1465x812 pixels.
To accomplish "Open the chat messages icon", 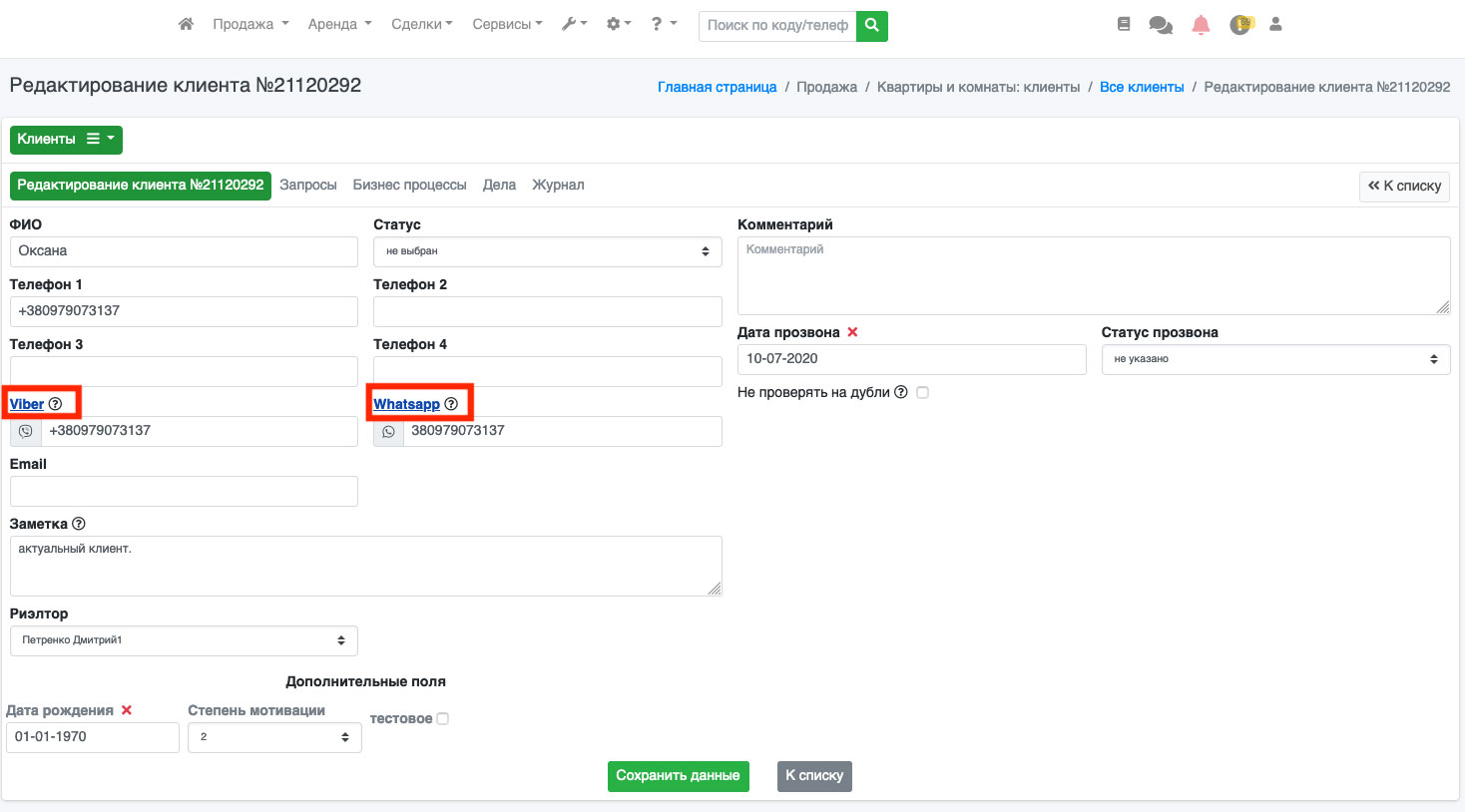I will [x=1161, y=25].
